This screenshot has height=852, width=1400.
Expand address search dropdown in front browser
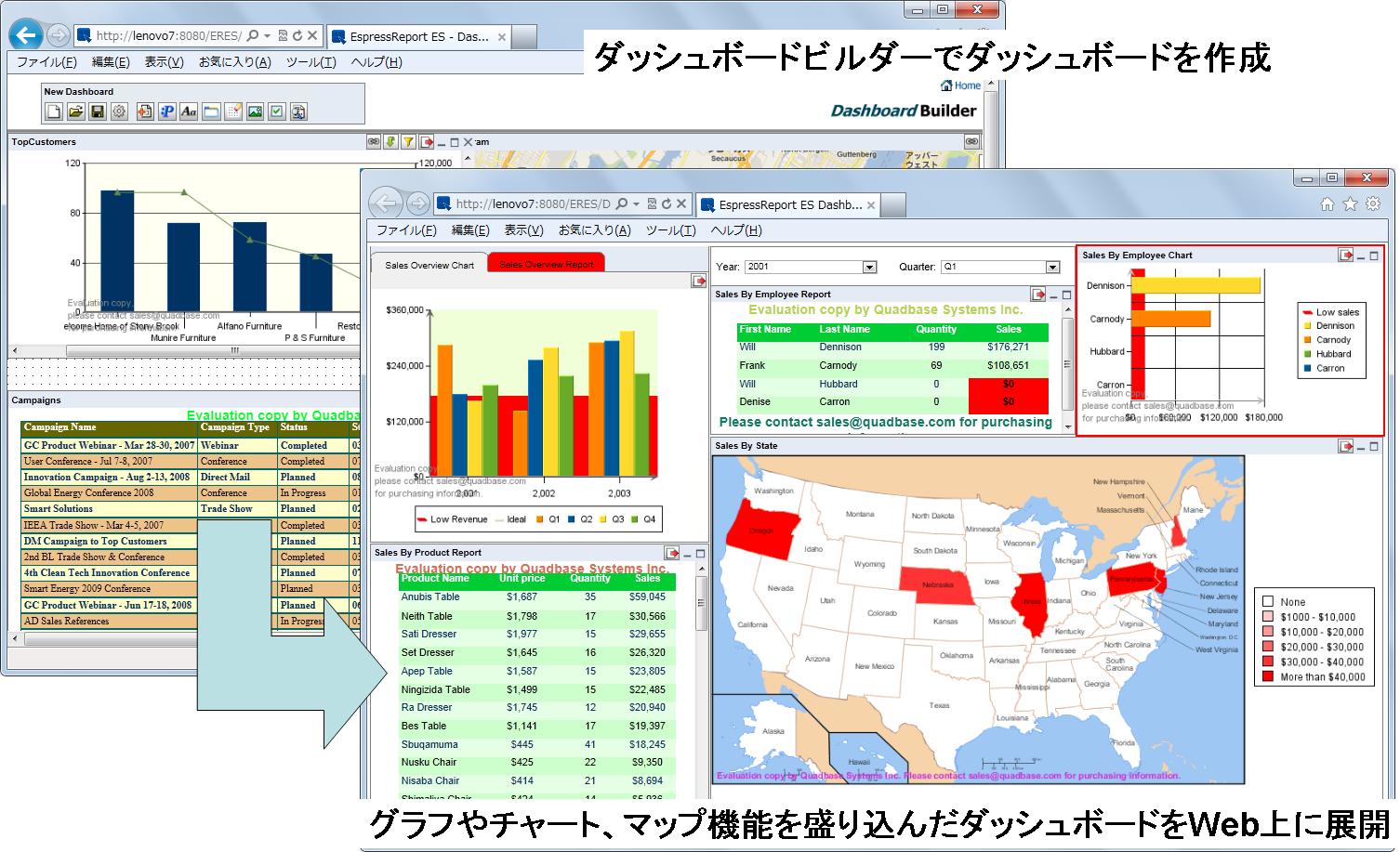point(636,203)
